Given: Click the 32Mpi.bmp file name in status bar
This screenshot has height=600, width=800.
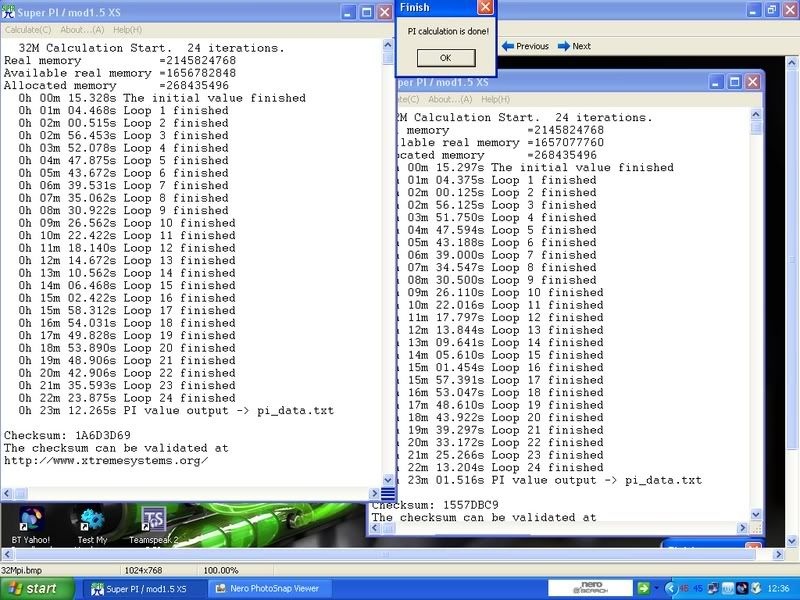Looking at the screenshot, I should [x=22, y=570].
